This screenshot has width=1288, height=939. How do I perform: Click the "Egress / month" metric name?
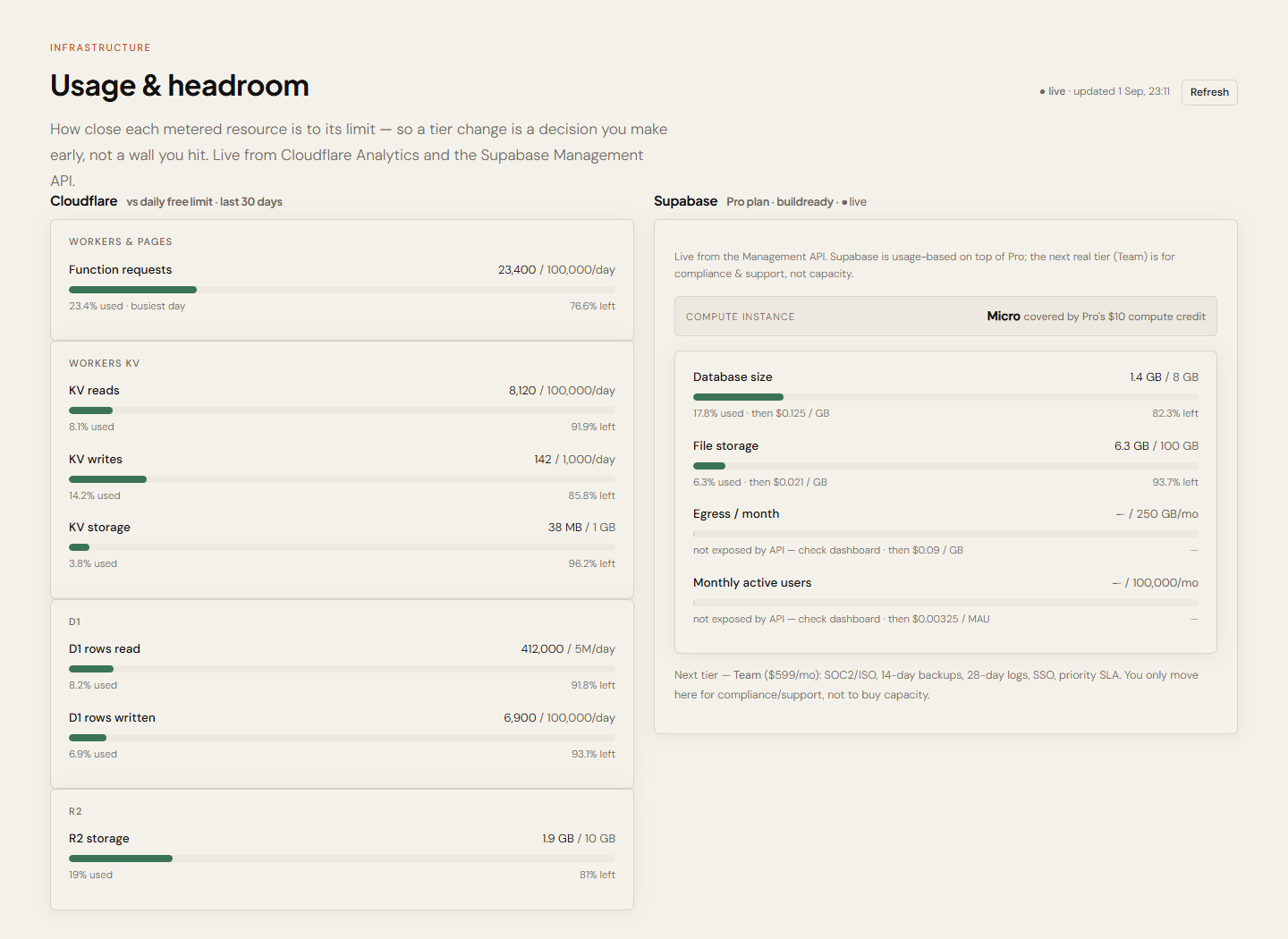point(736,514)
